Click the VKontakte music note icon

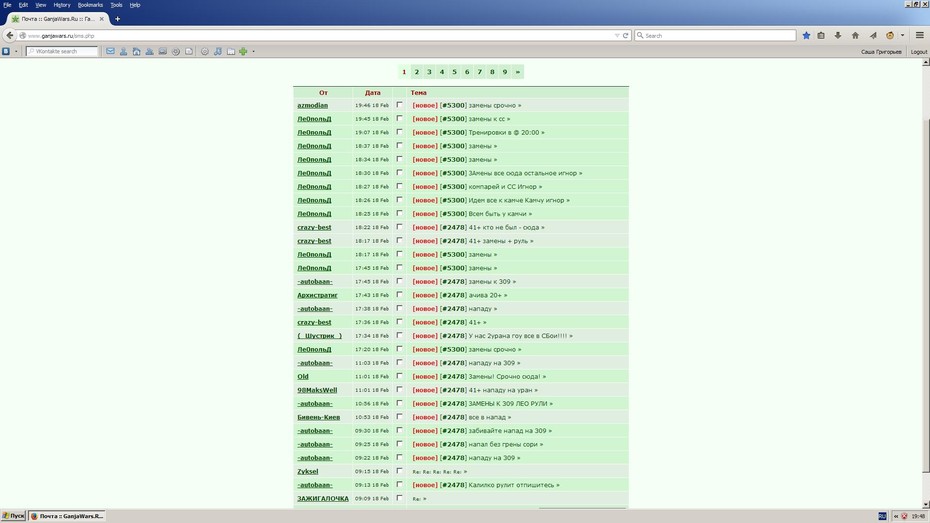point(218,52)
